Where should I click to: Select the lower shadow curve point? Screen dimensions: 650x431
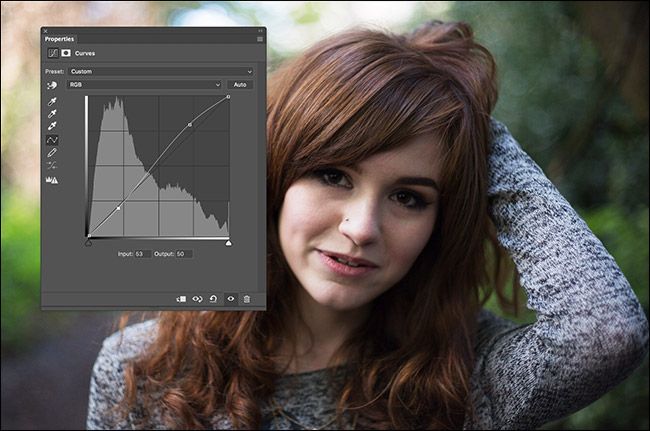point(119,208)
